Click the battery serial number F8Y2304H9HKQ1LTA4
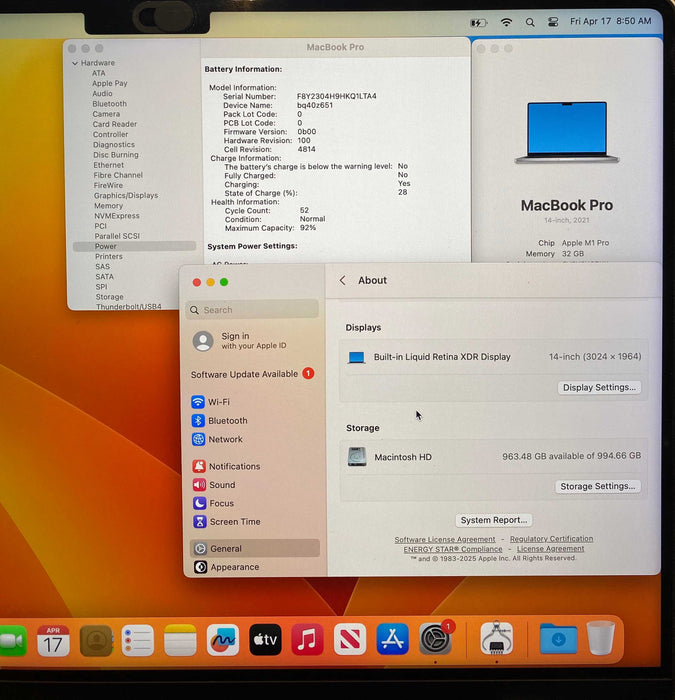This screenshot has height=700, width=675. 337,96
